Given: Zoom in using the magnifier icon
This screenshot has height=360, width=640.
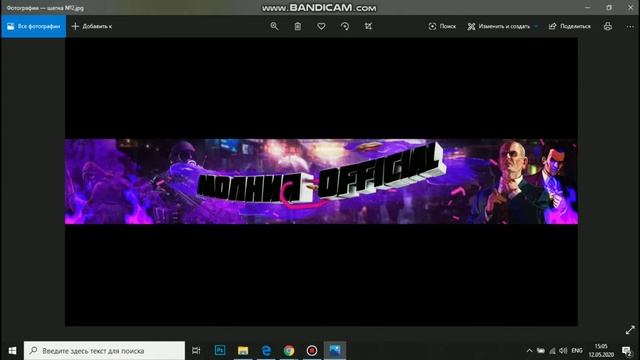Looking at the screenshot, I should [x=274, y=26].
